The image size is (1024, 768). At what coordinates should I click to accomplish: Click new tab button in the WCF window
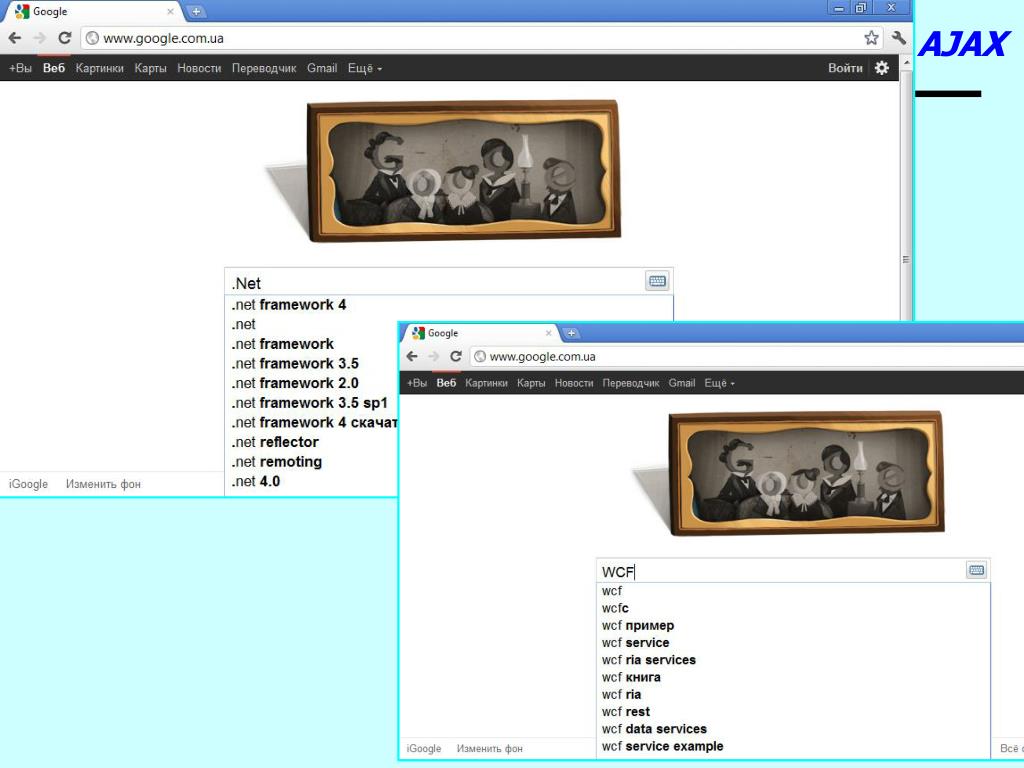click(571, 333)
